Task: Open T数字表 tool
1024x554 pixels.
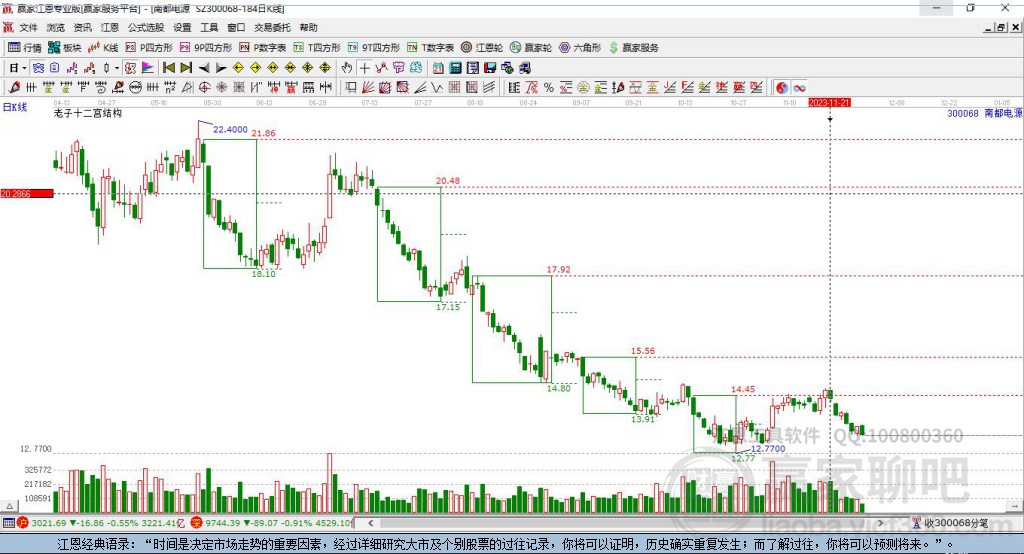Action: pos(430,48)
